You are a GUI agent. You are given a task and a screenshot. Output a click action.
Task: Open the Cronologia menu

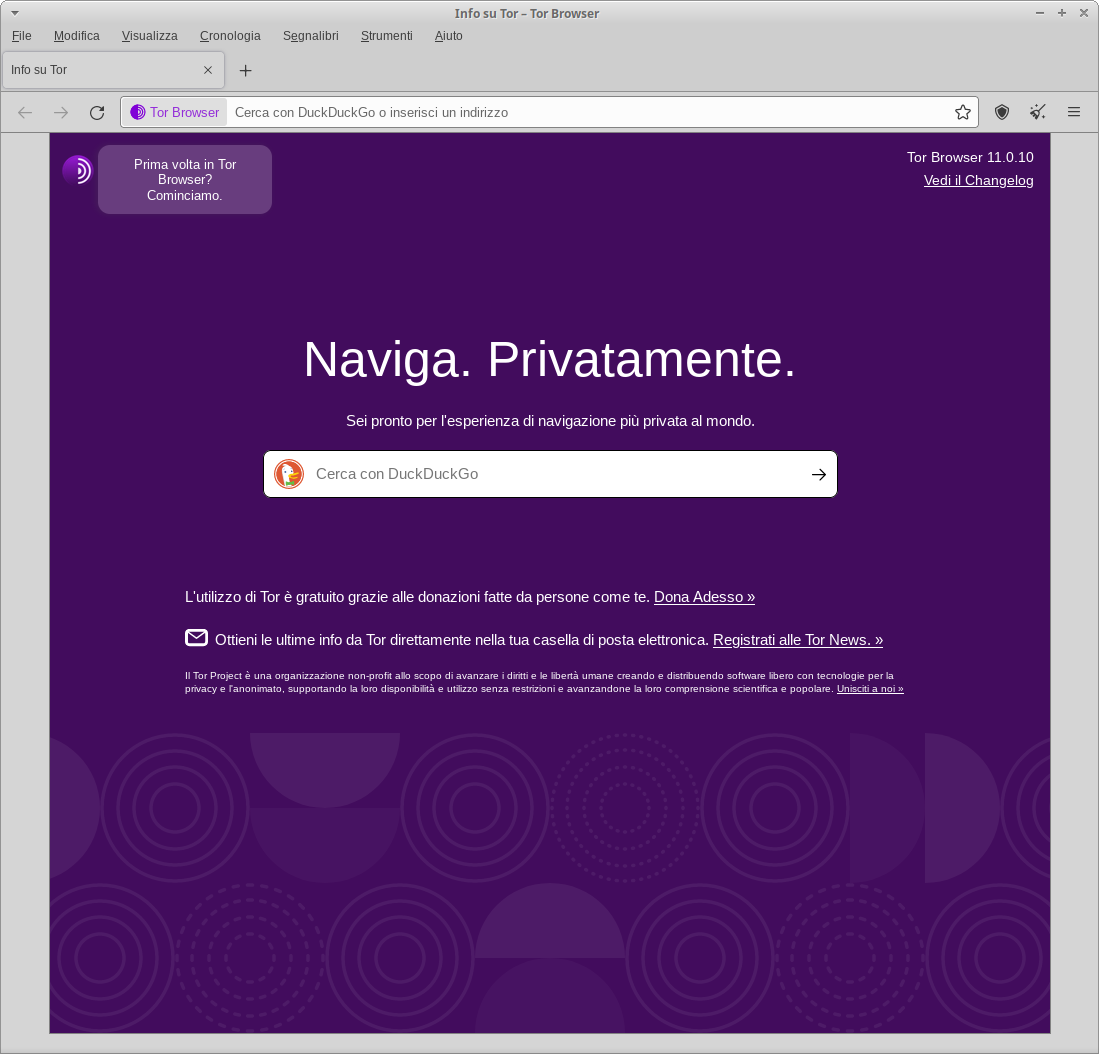(x=230, y=36)
